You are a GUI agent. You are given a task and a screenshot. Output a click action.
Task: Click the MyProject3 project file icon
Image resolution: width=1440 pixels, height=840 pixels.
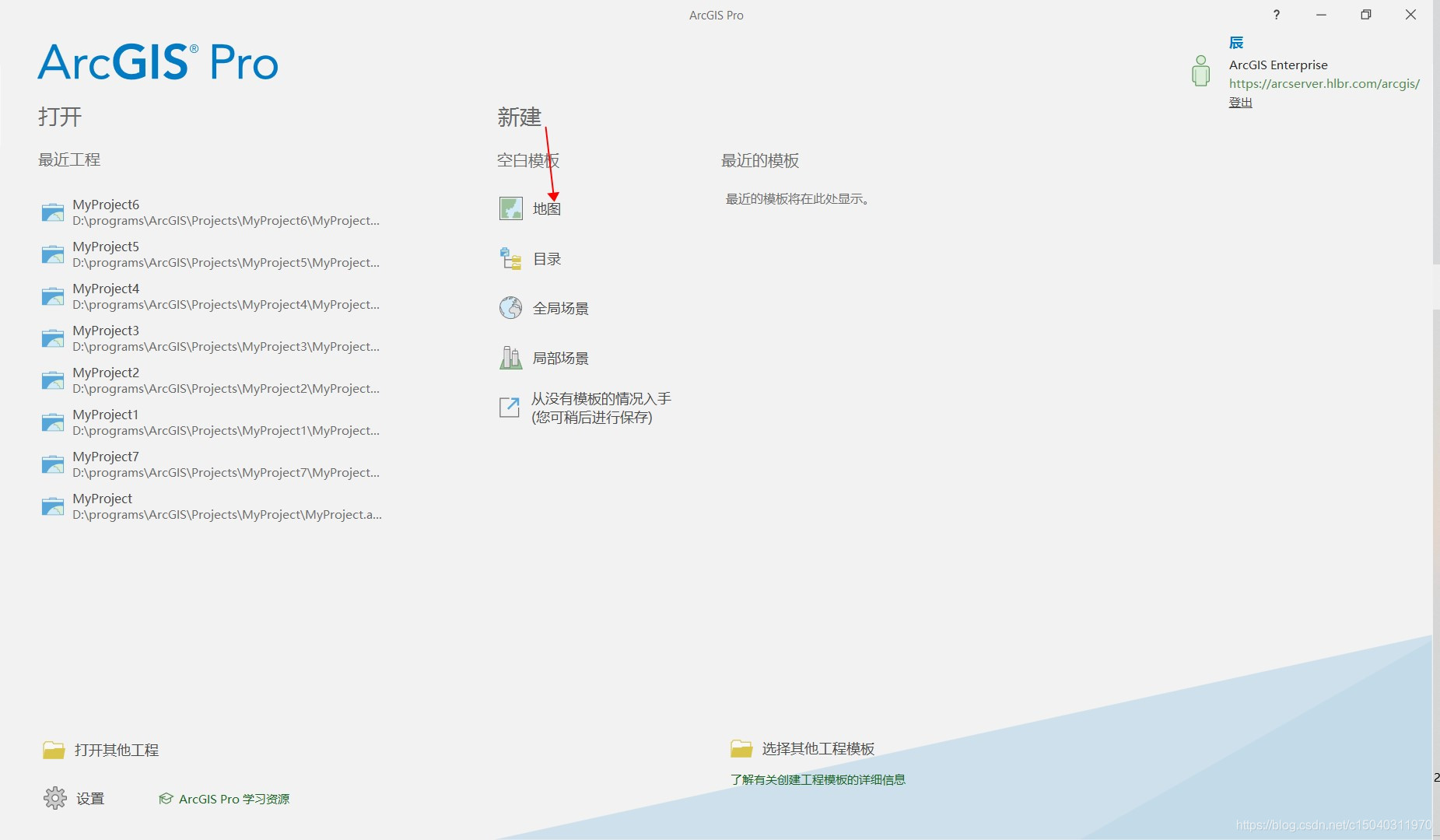(53, 338)
